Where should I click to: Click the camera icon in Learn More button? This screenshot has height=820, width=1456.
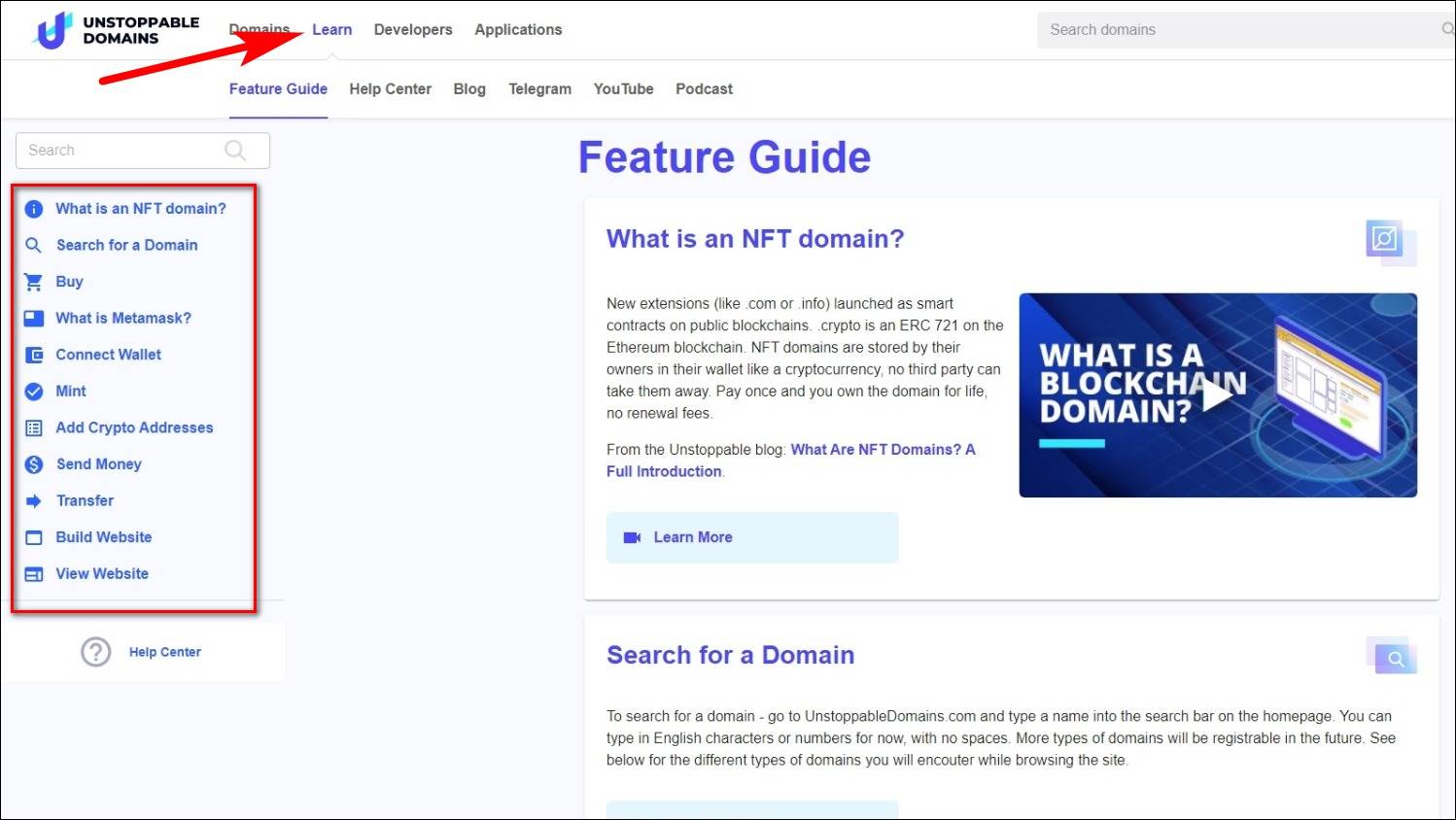click(632, 537)
